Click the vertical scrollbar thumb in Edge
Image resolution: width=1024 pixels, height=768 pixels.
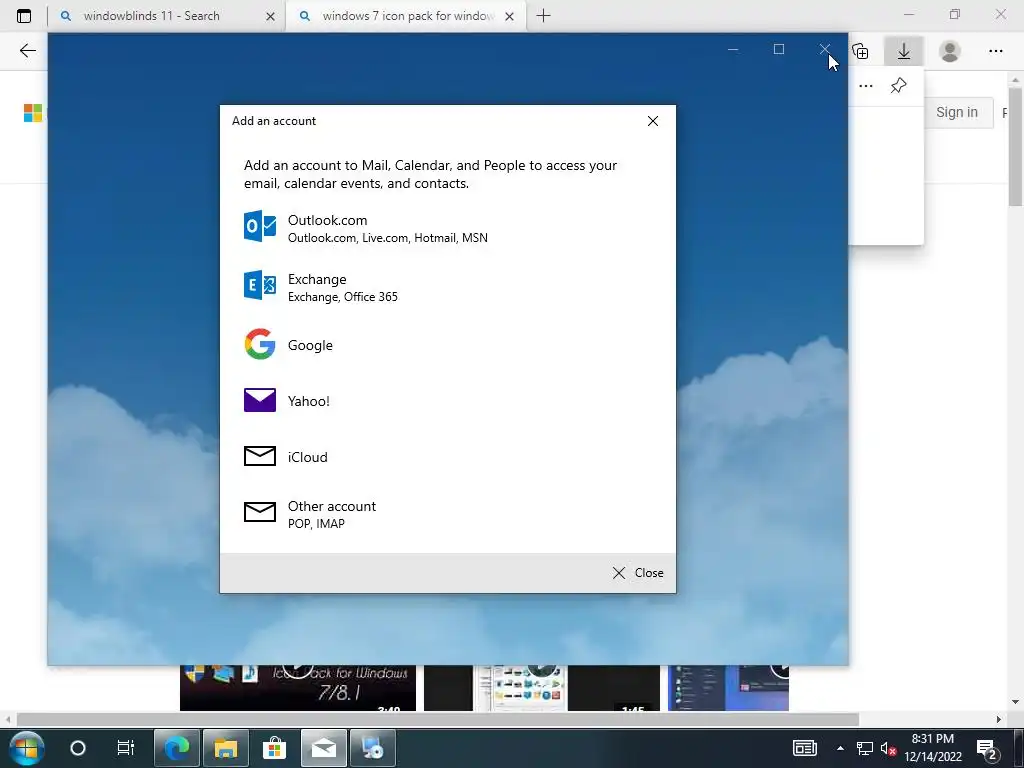click(x=1015, y=147)
